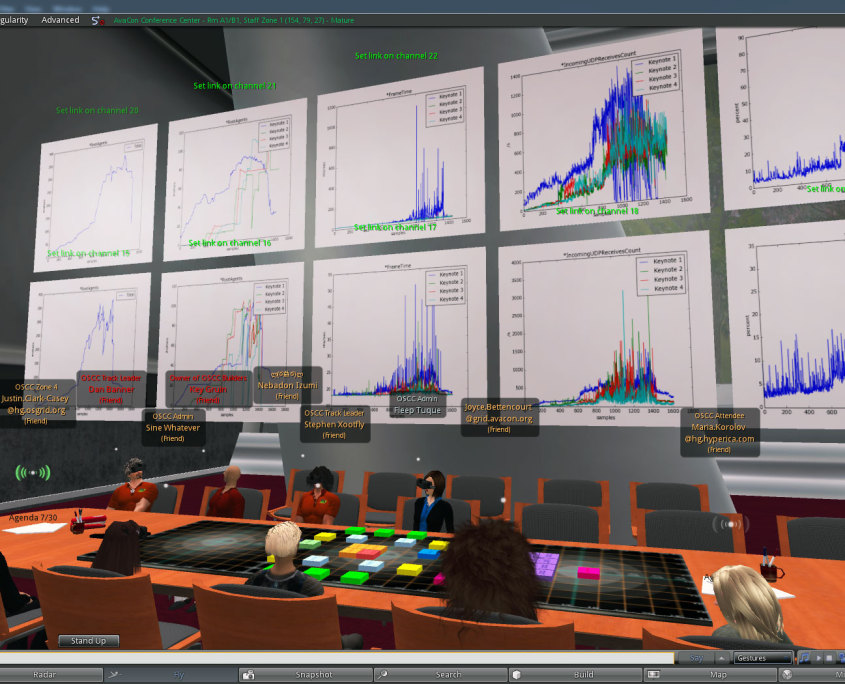Click the green voice indicator icon on left
This screenshot has height=684, width=845.
tap(33, 472)
